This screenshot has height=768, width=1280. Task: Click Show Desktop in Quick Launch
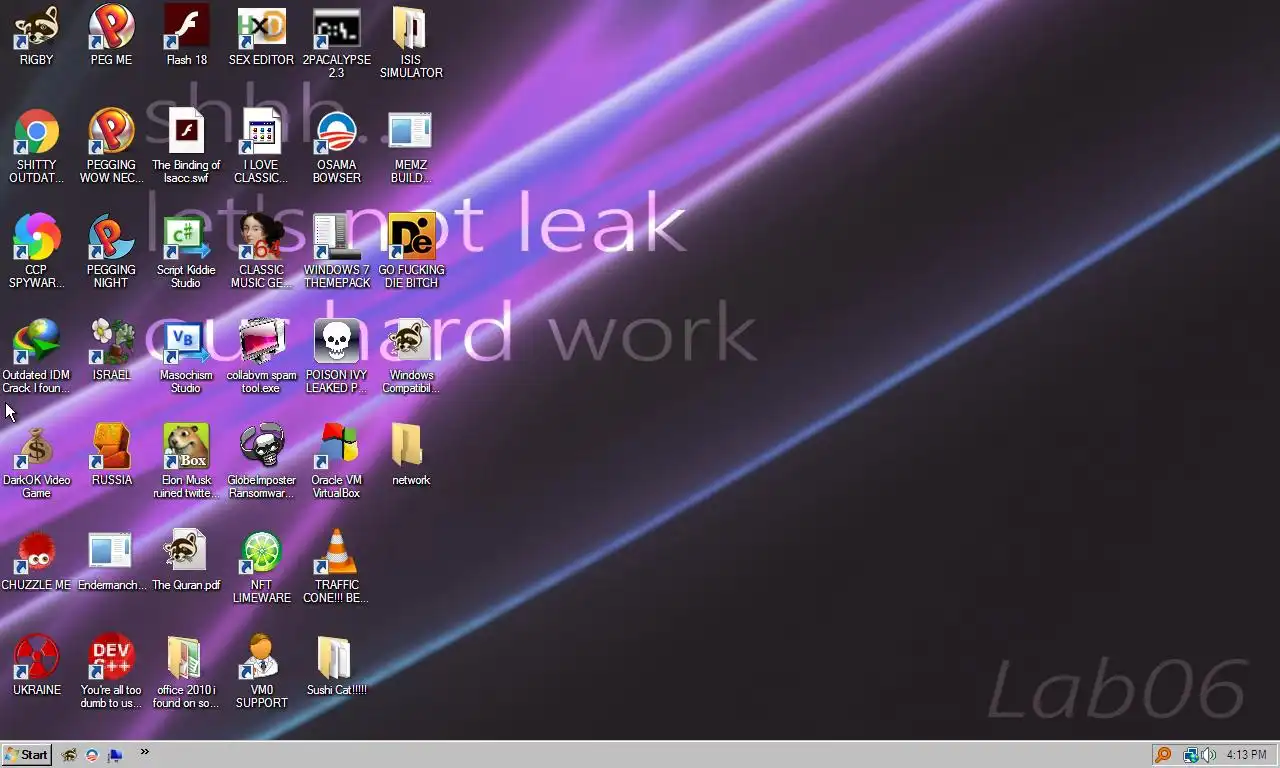coord(115,755)
